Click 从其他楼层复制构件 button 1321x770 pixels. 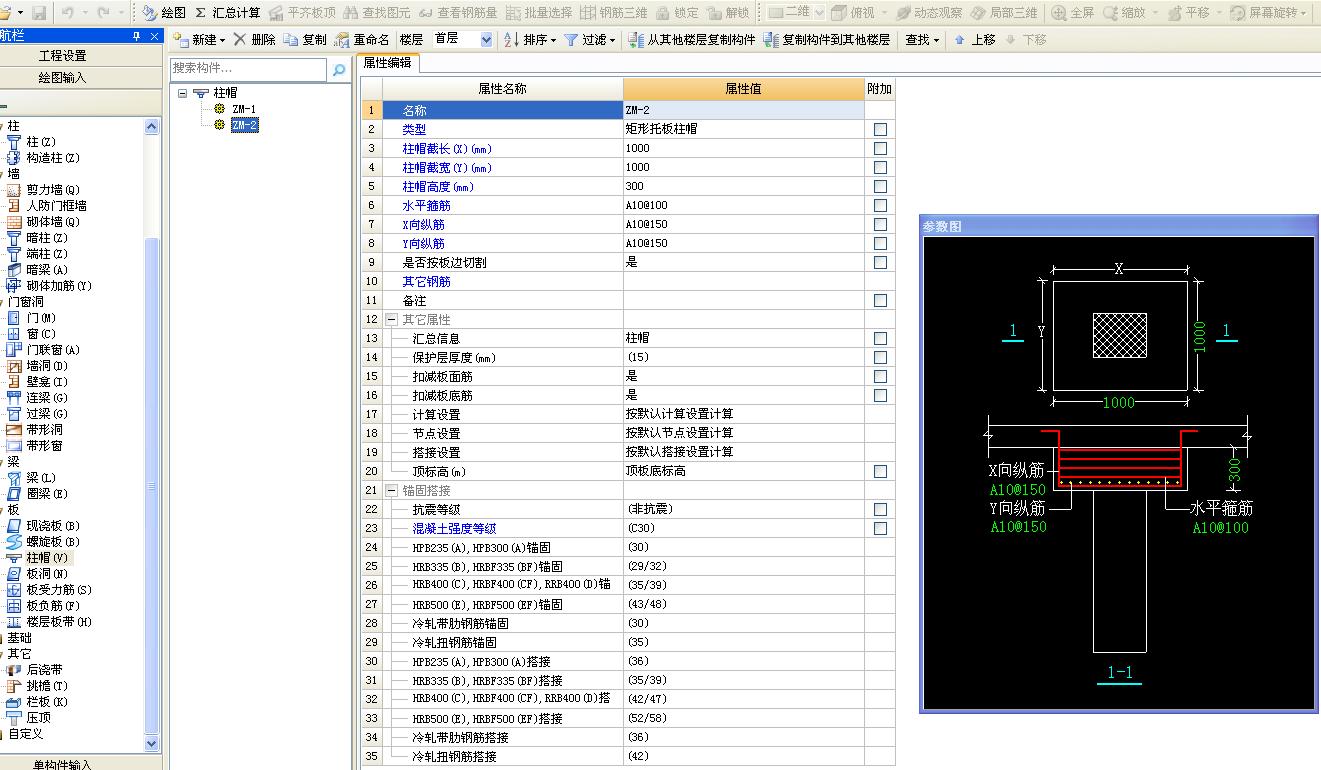tap(692, 40)
